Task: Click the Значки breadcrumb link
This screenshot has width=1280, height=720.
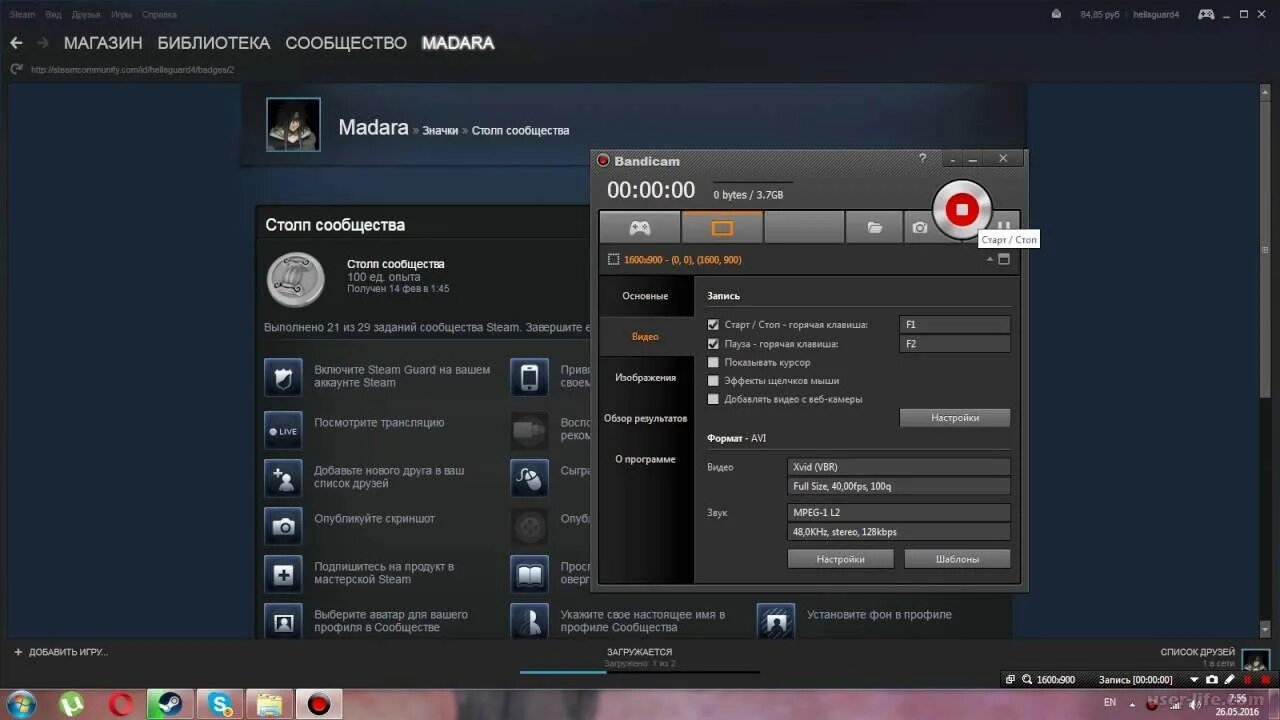Action: (x=440, y=131)
